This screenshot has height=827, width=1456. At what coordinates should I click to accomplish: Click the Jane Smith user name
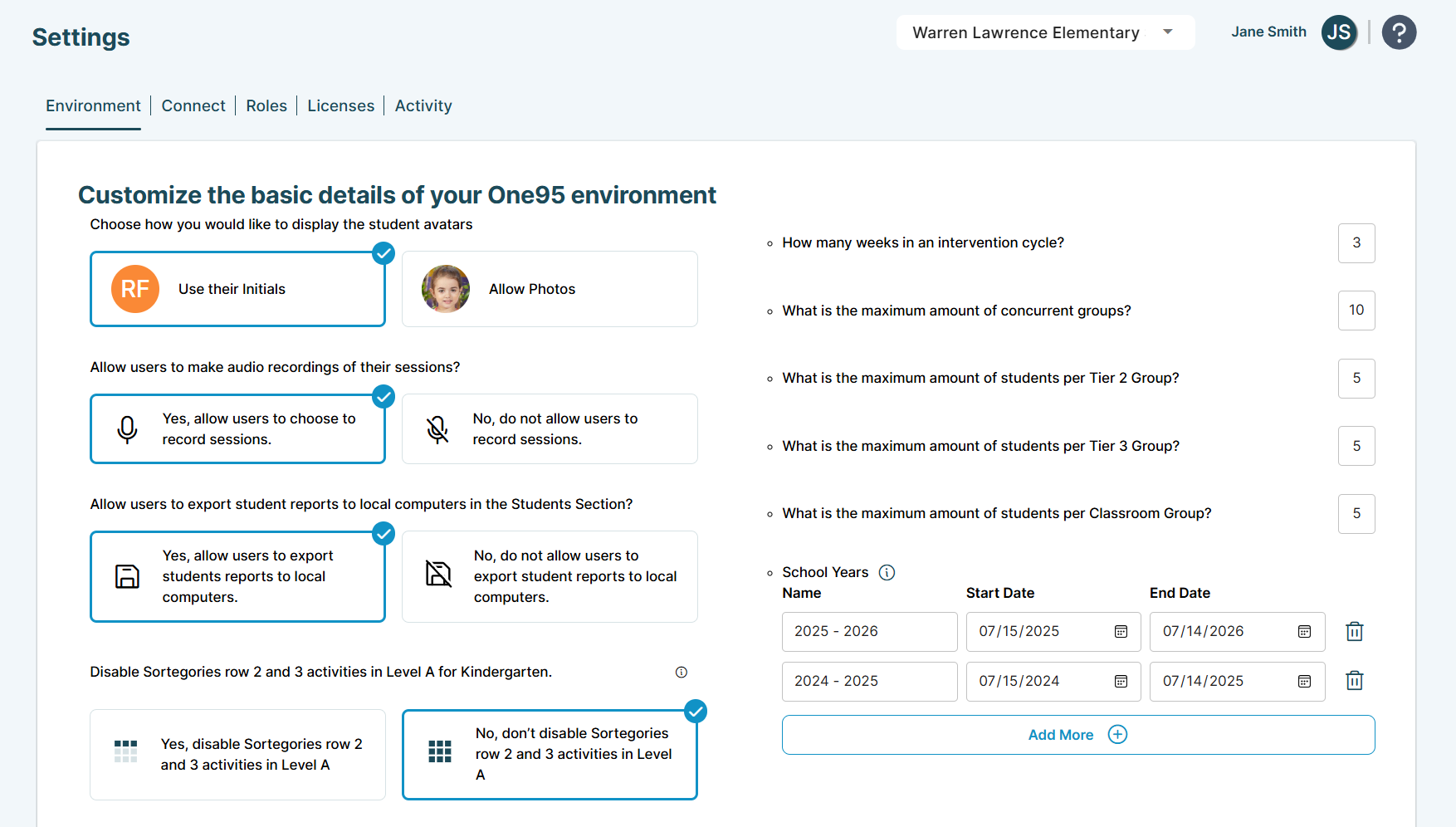[1268, 32]
